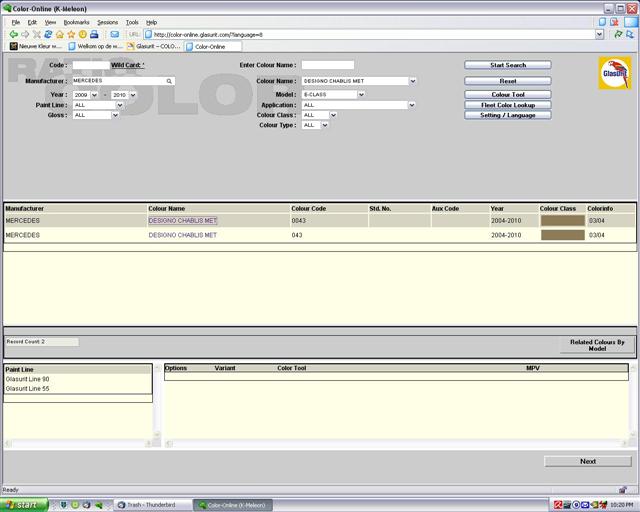The width and height of the screenshot is (640, 512).
Task: Click the Wild Card link
Action: (x=127, y=65)
